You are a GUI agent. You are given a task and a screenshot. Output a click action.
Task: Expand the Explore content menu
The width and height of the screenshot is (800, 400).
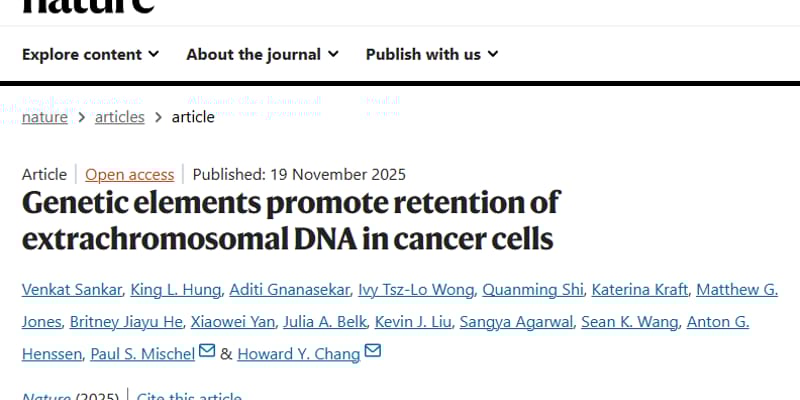pos(90,54)
